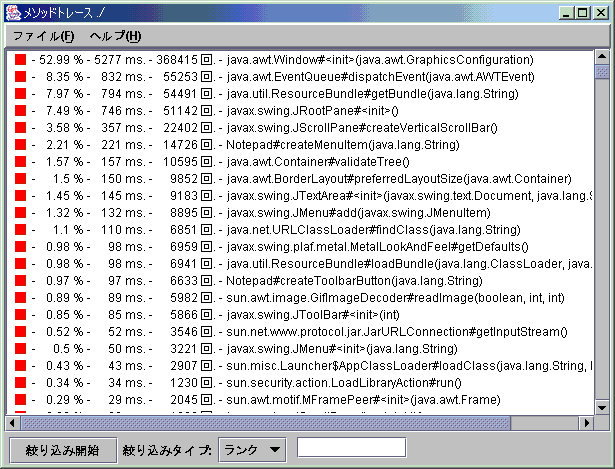Image resolution: width=615 pixels, height=469 pixels.
Task: Click the 150 ms. time value
Action: (x=123, y=178)
